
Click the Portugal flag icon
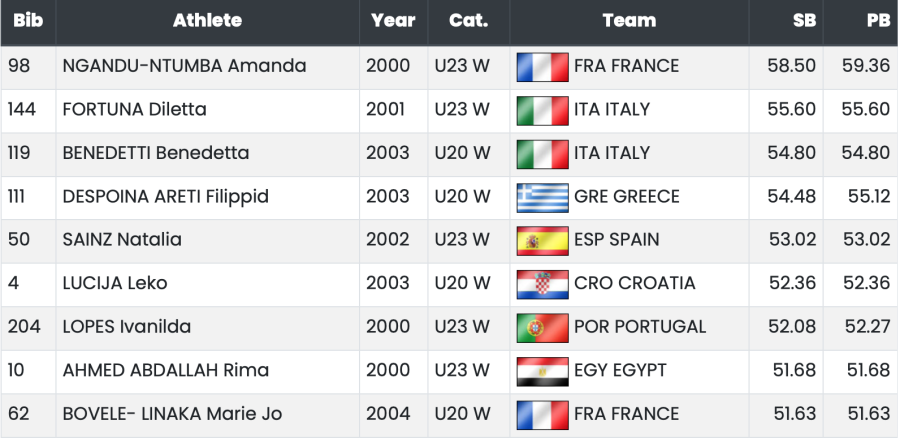pos(542,327)
